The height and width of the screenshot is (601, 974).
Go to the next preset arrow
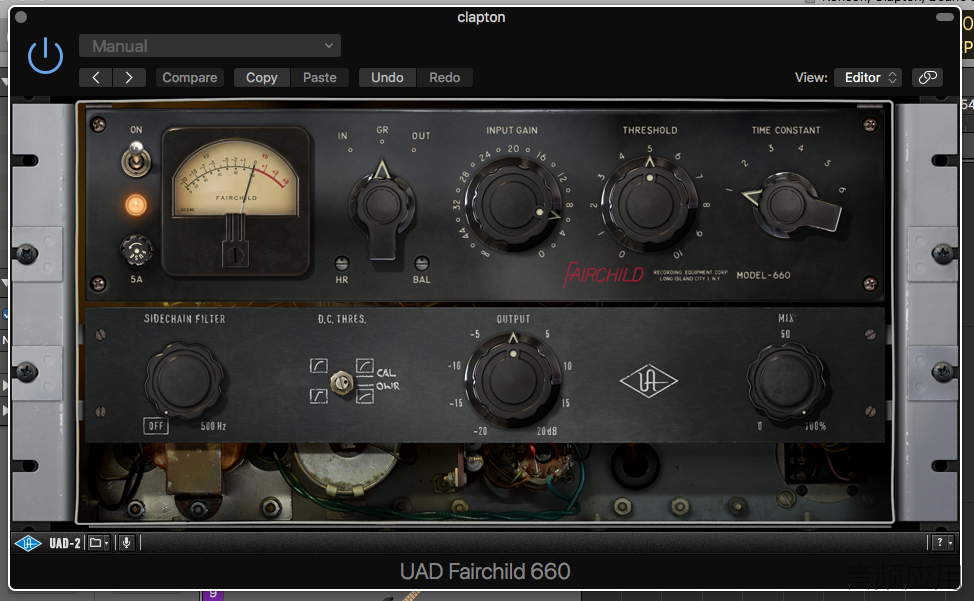(x=129, y=78)
